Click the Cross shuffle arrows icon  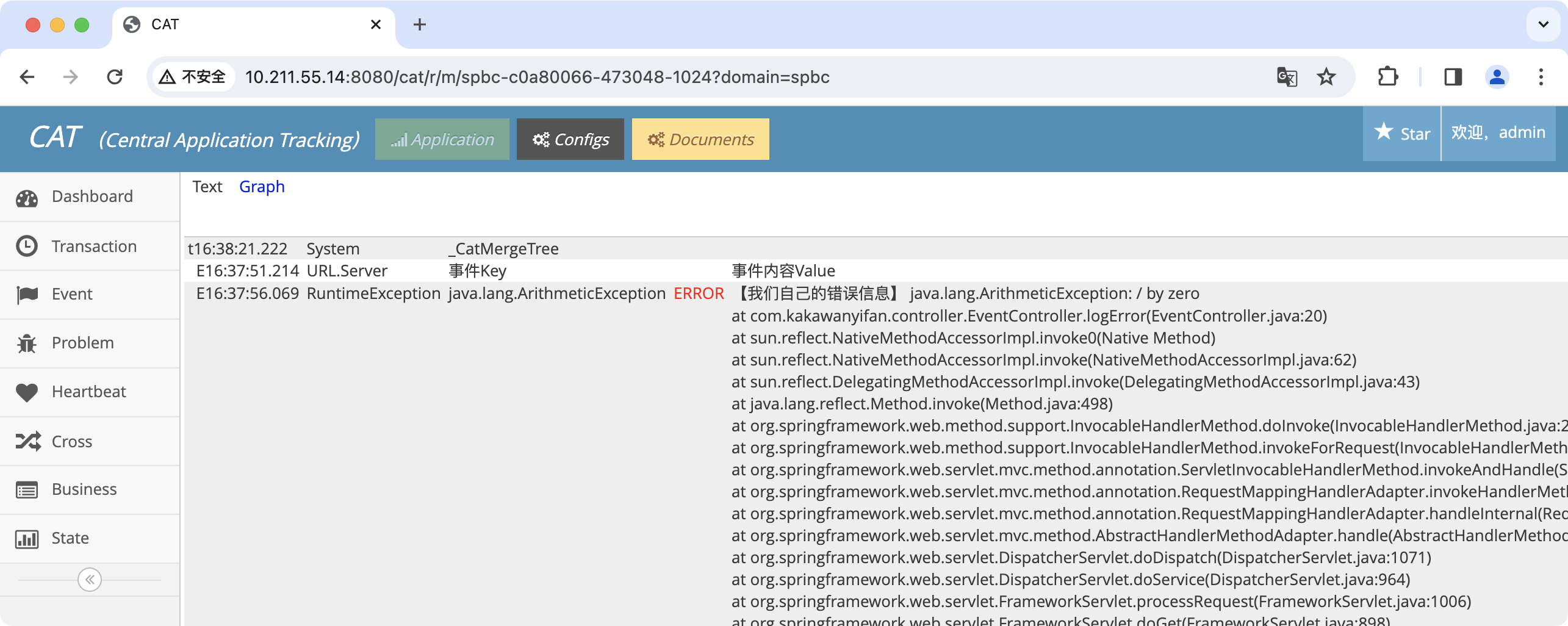coord(28,441)
